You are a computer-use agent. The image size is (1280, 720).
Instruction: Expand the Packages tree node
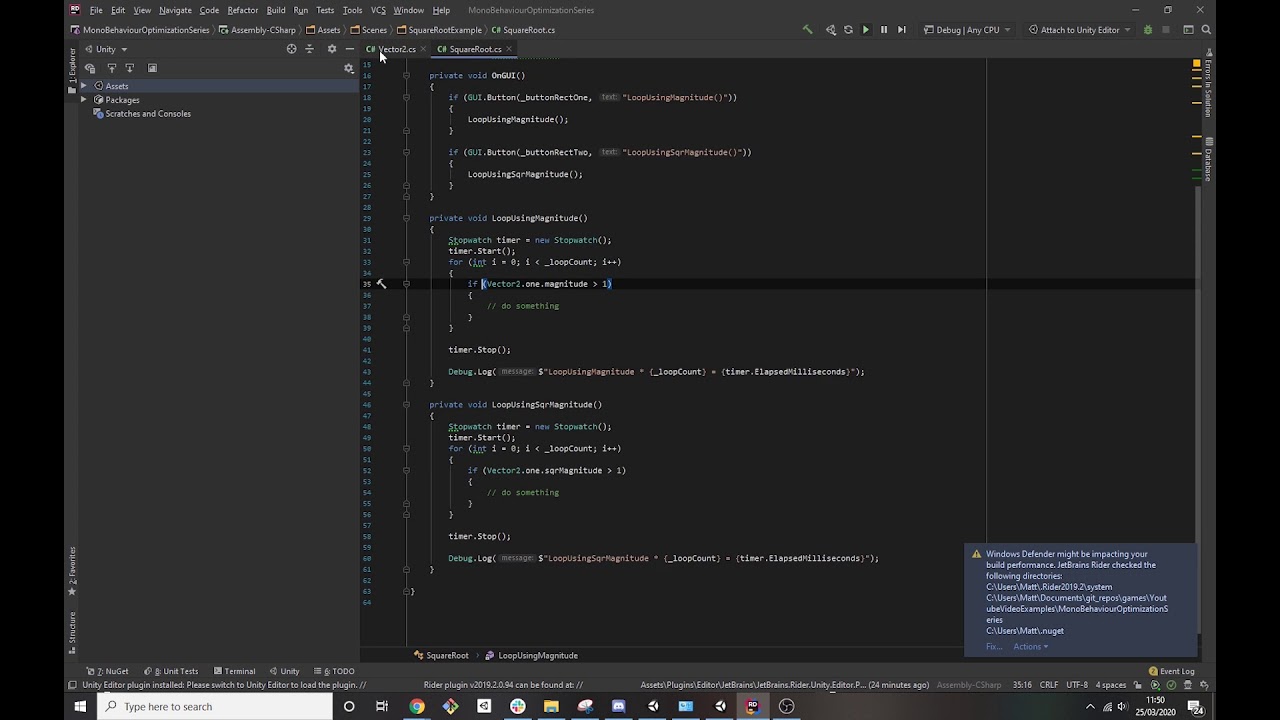(x=84, y=100)
